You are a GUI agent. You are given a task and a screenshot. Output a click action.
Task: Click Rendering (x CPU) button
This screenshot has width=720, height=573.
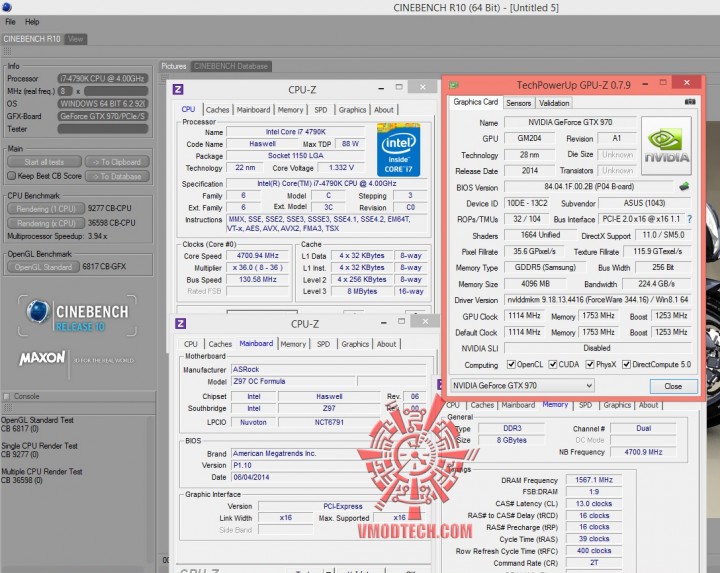pos(46,223)
